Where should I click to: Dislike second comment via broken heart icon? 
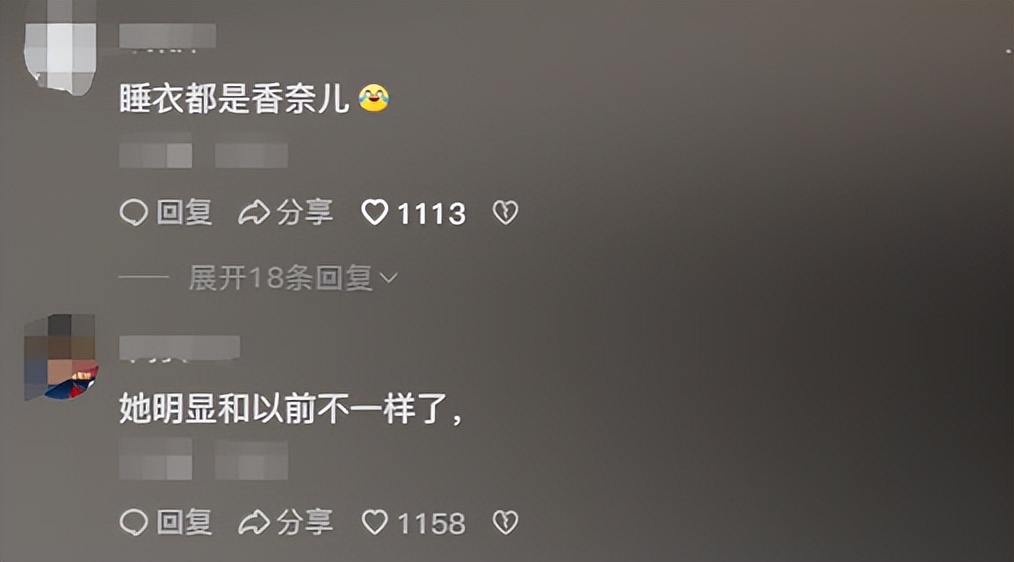[x=505, y=522]
